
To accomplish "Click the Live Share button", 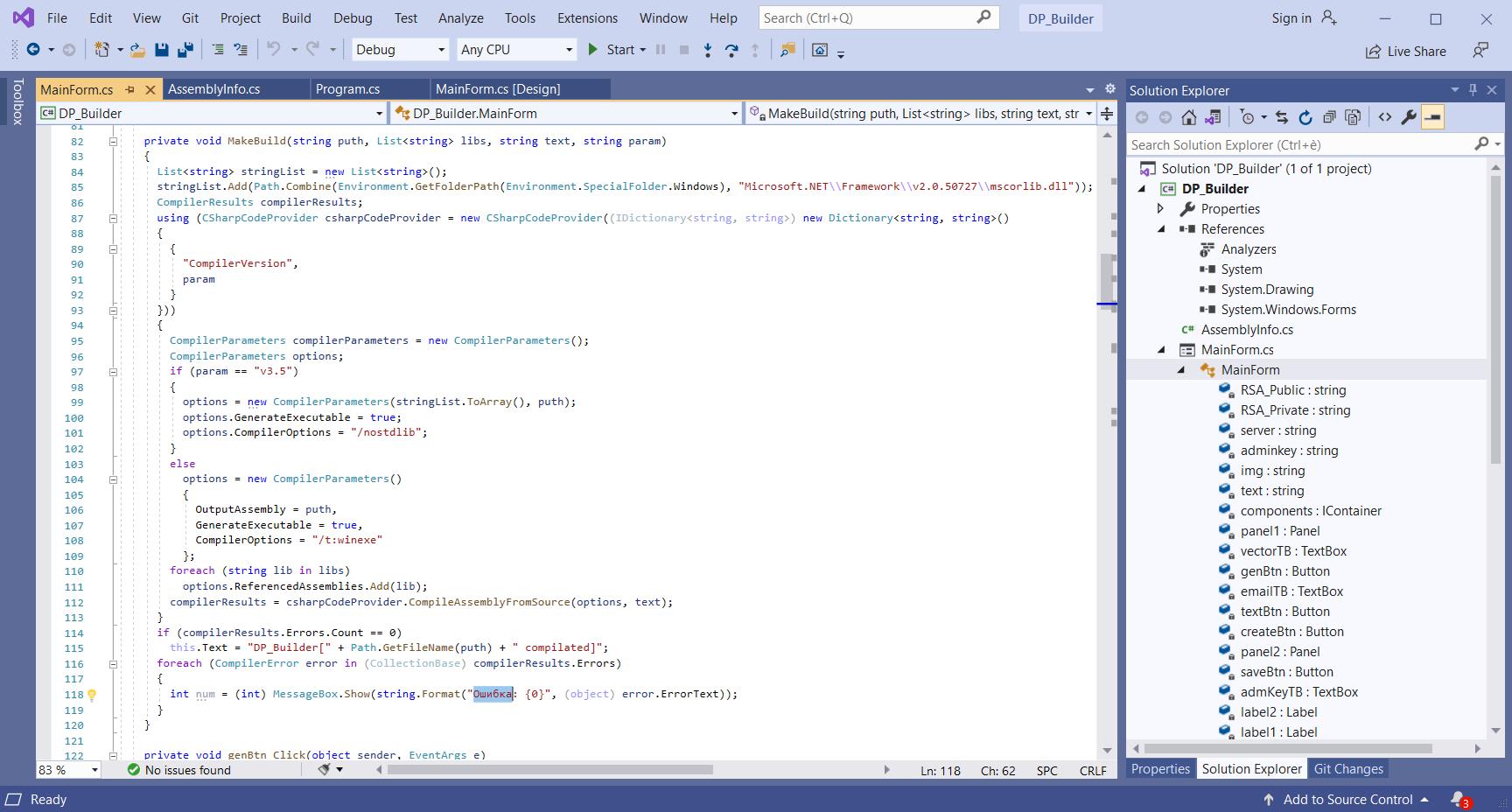I will click(x=1406, y=52).
